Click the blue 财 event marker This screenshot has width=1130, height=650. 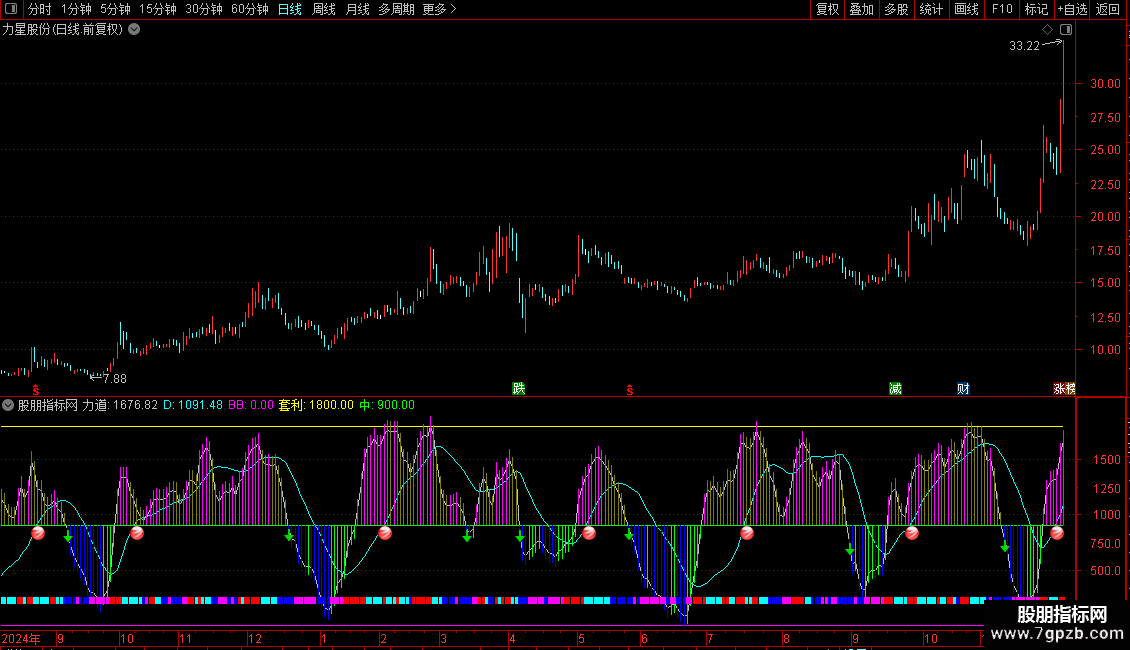(x=962, y=388)
